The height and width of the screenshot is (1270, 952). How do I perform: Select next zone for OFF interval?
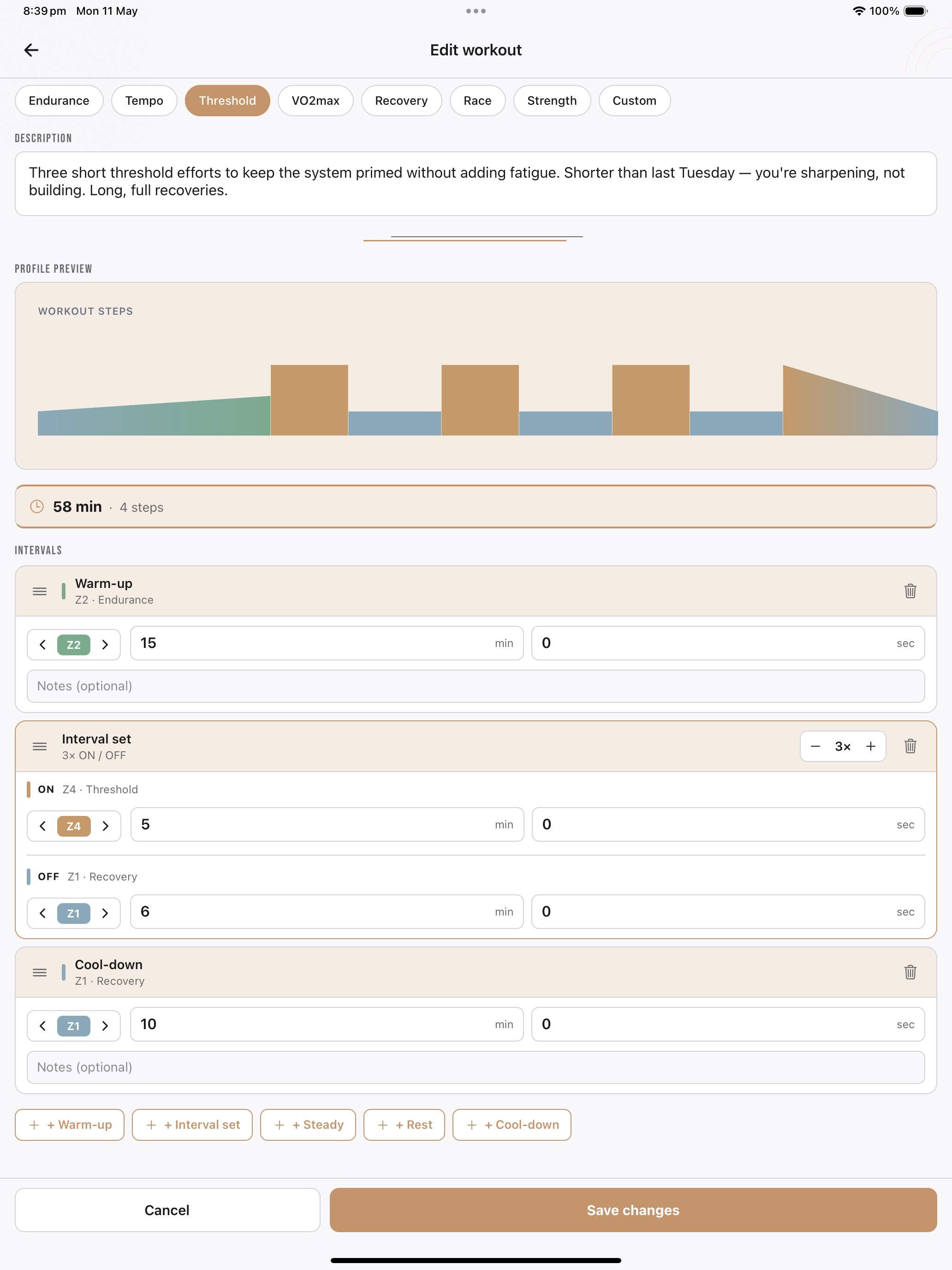(x=105, y=913)
